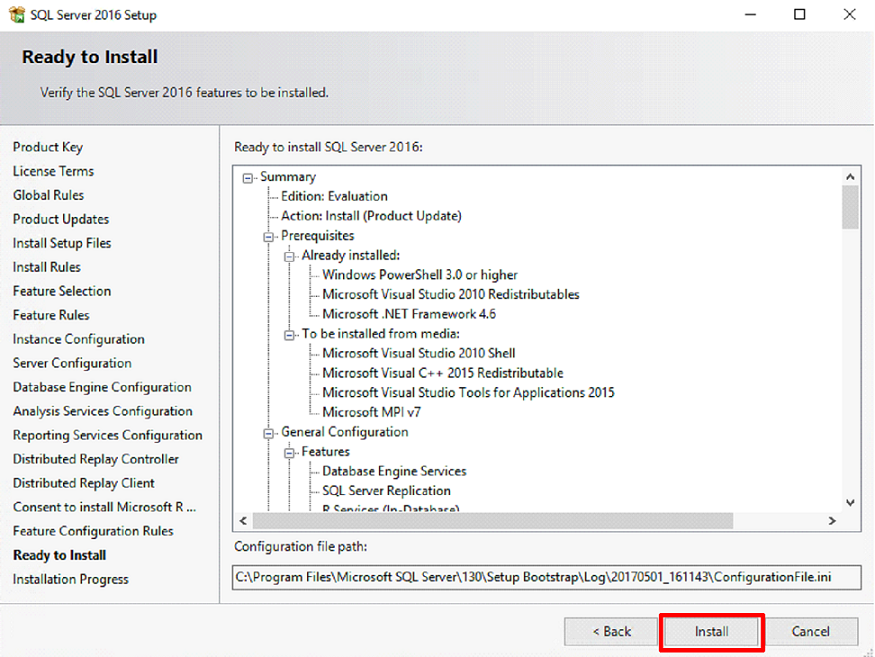Collapse the To be installed from media node
The width and height of the screenshot is (875, 657).
pos(290,334)
